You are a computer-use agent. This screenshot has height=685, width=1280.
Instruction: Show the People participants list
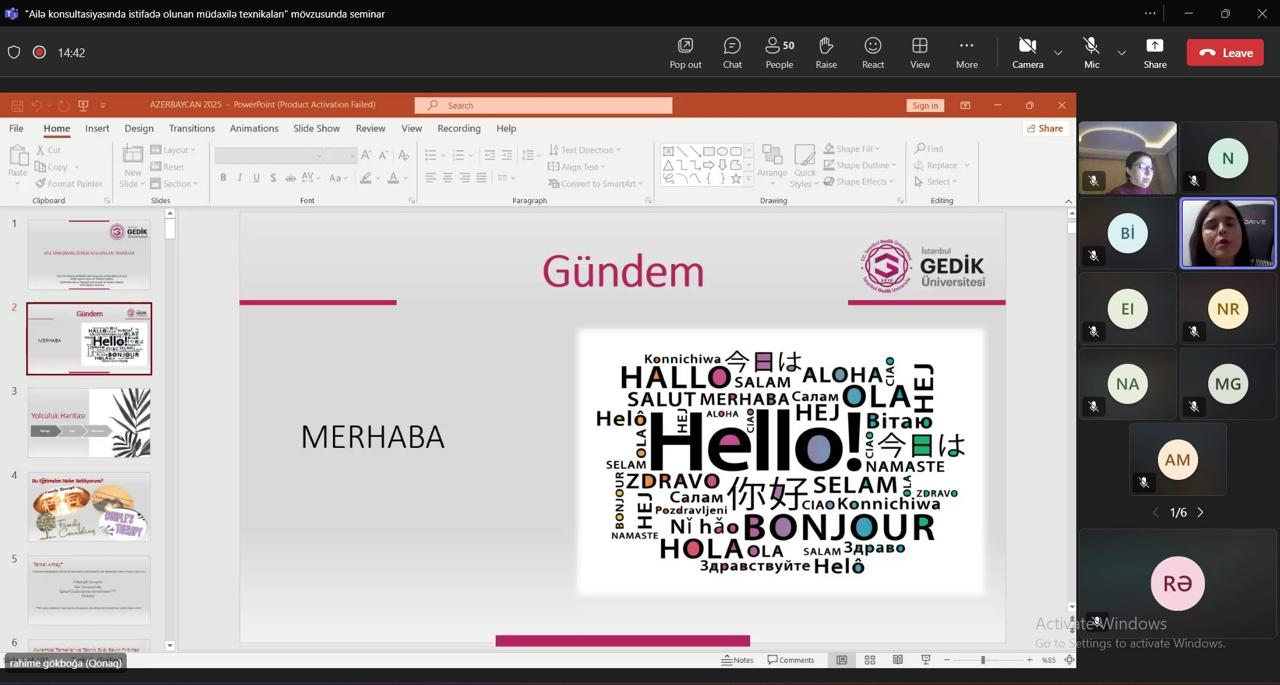point(779,52)
